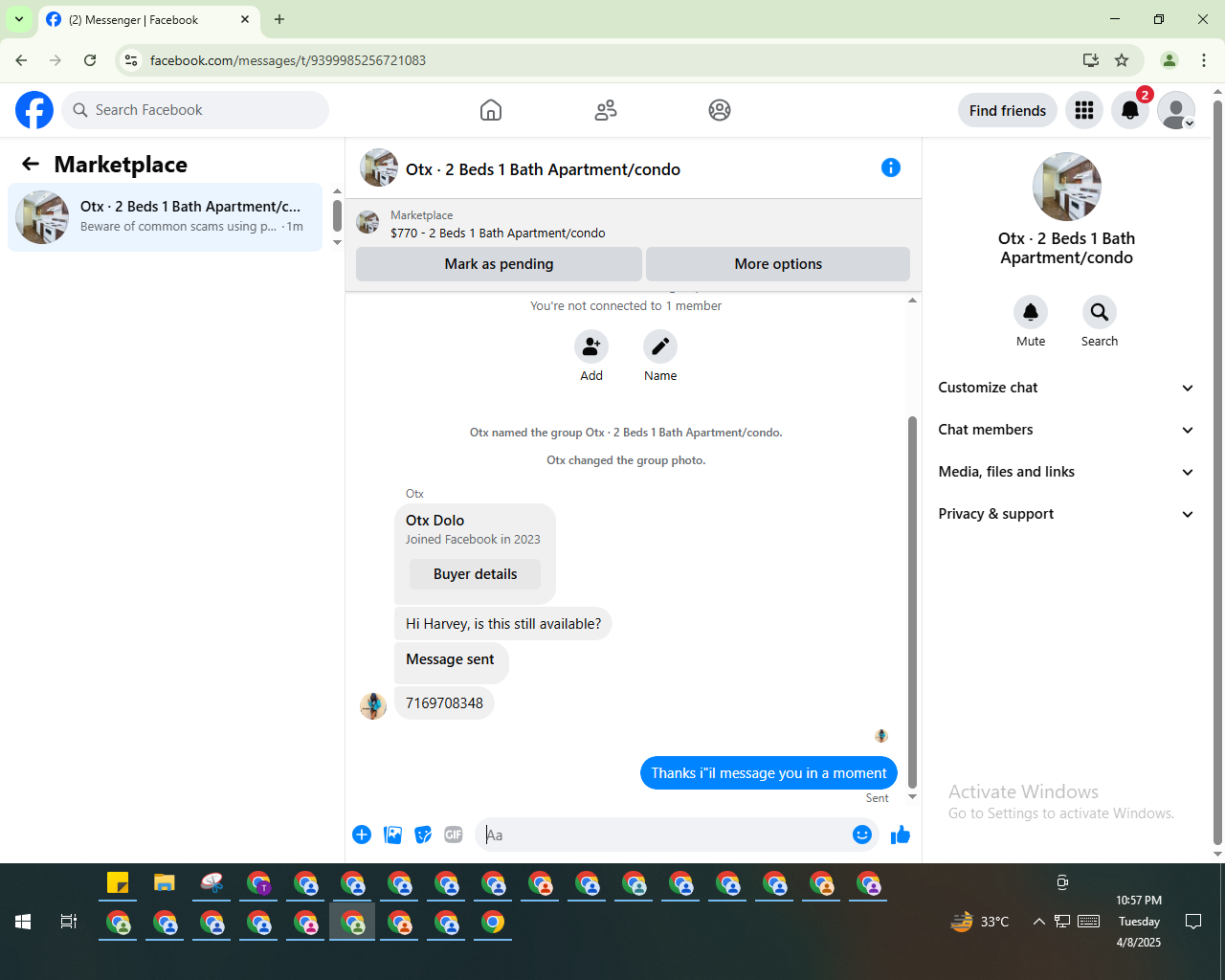The width and height of the screenshot is (1225, 980).
Task: Click More options button
Action: pyautogui.click(x=778, y=264)
